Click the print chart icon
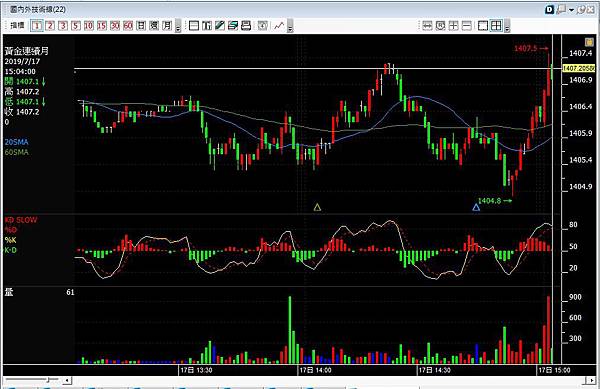This screenshot has height=389, width=600. click(x=246, y=26)
